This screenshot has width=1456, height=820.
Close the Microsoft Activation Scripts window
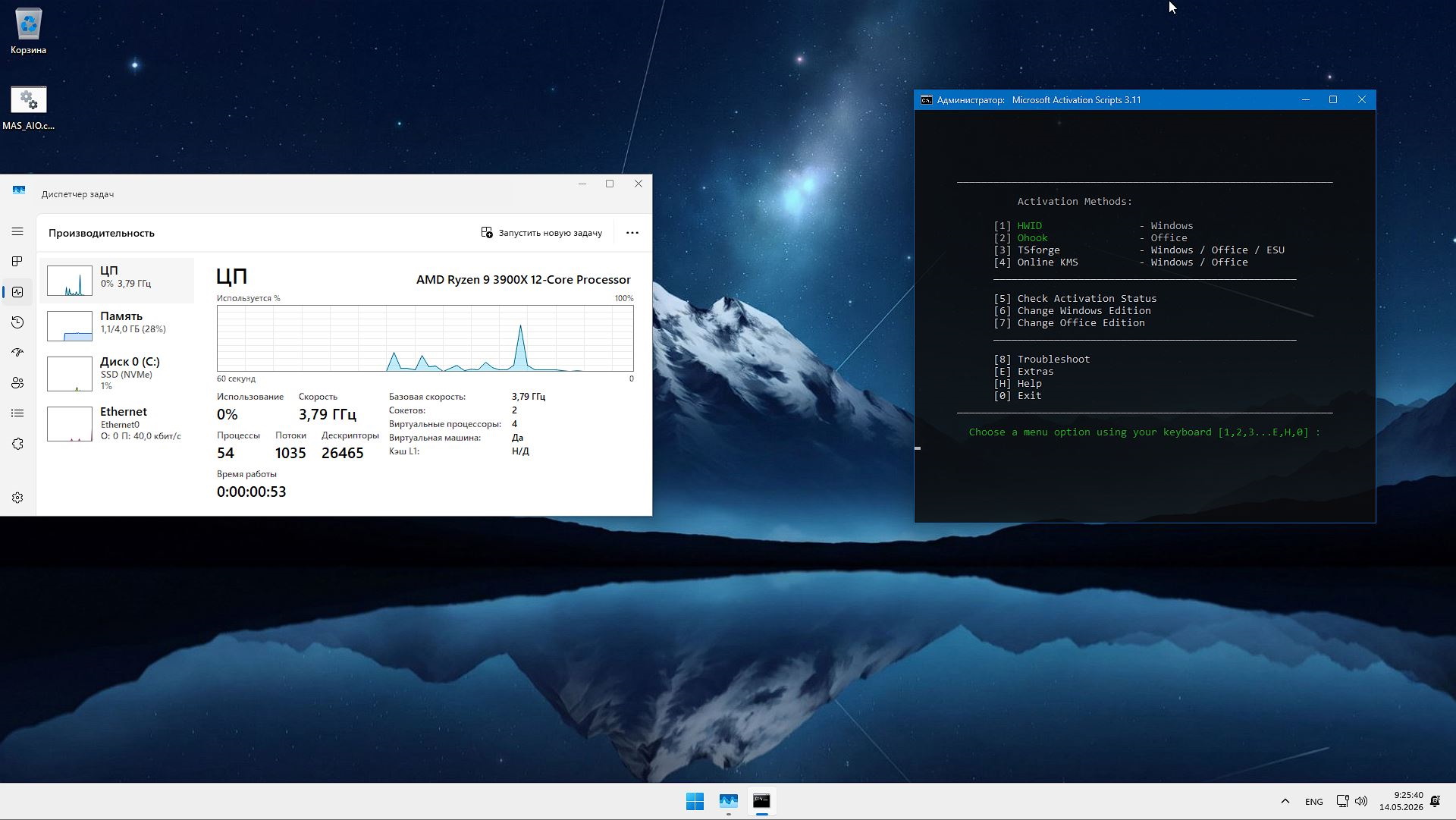[x=1361, y=100]
